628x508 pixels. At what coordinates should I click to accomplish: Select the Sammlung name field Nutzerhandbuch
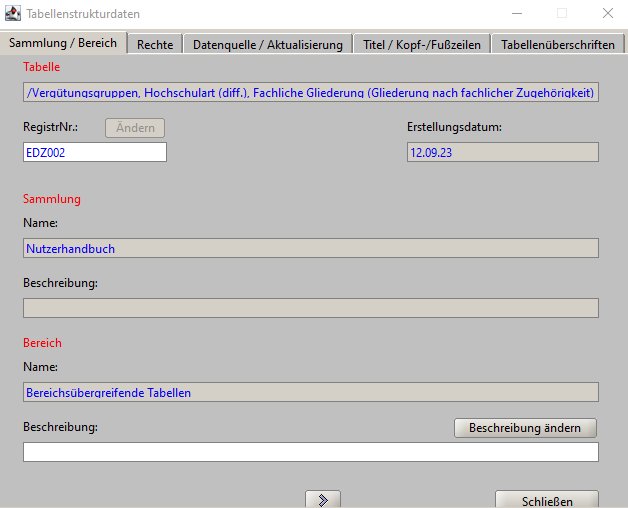click(x=310, y=249)
